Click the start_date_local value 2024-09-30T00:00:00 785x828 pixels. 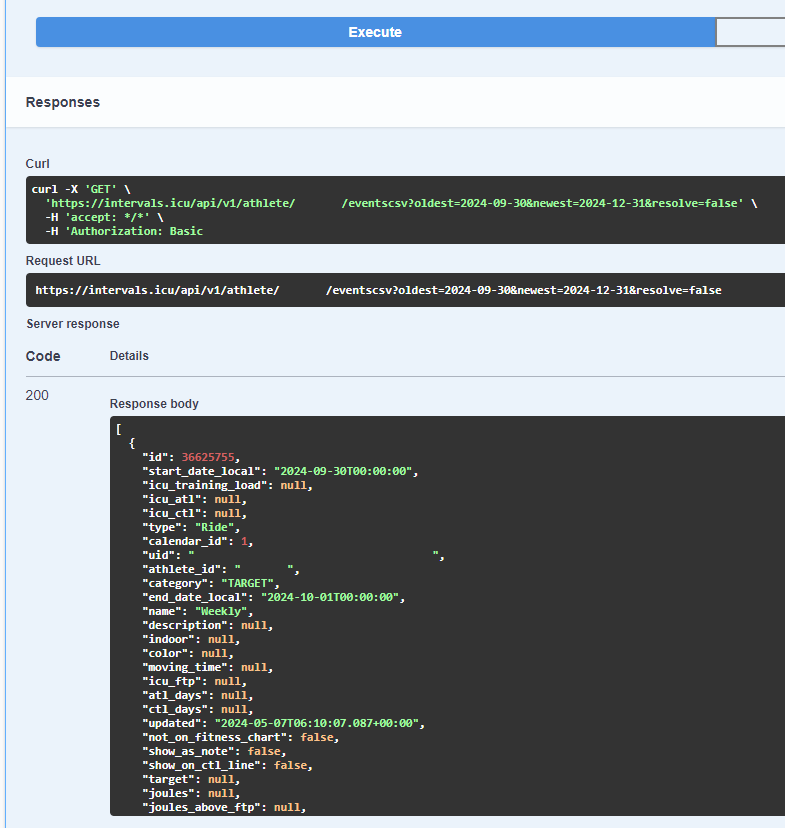pos(343,471)
